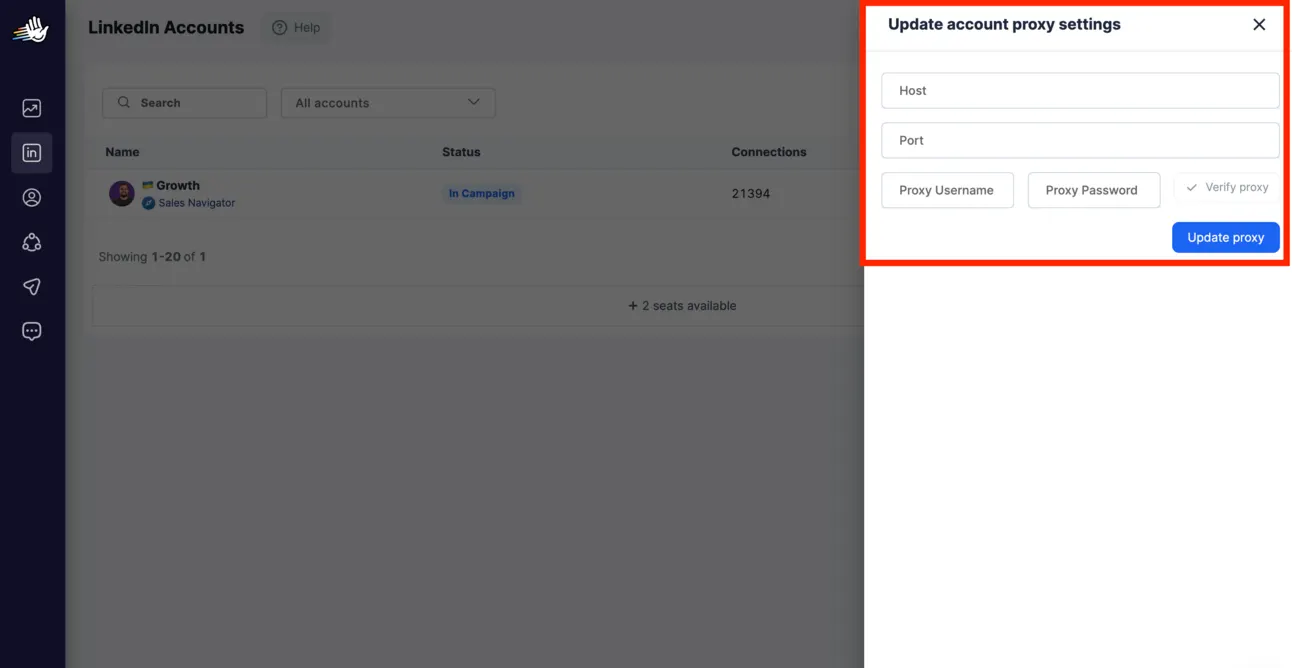Click the LinkedIn Accounts page title
Screen dimensions: 1292x668
click(x=166, y=28)
